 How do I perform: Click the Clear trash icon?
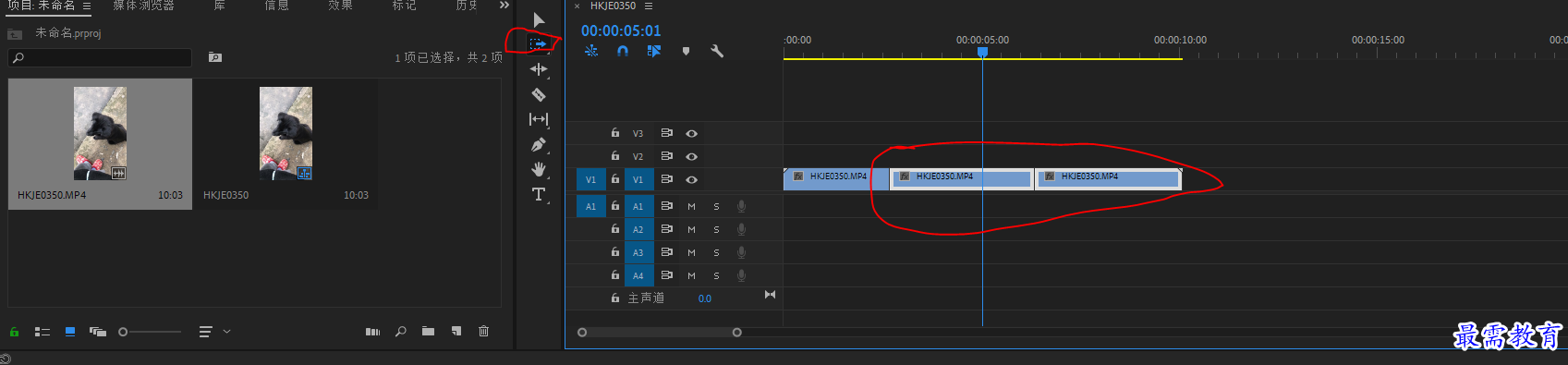point(483,331)
